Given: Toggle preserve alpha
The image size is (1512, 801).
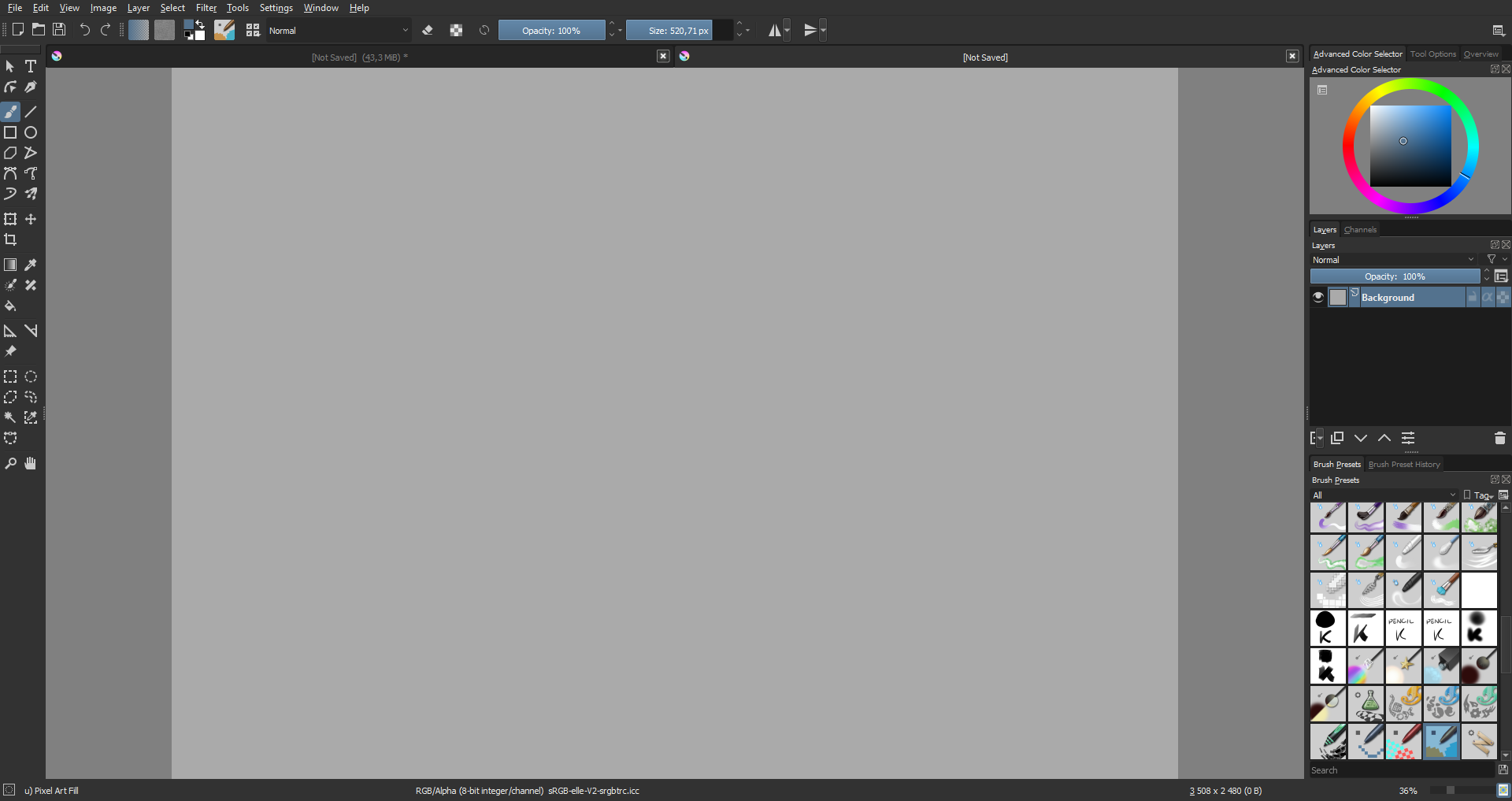Looking at the screenshot, I should (x=456, y=30).
